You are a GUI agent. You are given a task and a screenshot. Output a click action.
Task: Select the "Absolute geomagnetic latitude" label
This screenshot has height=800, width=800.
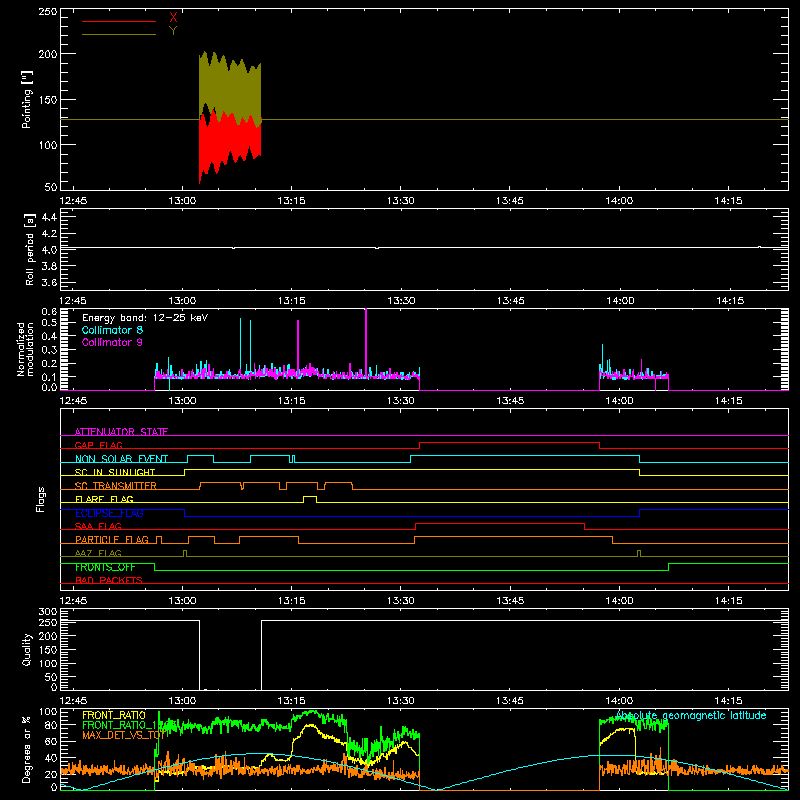click(691, 715)
